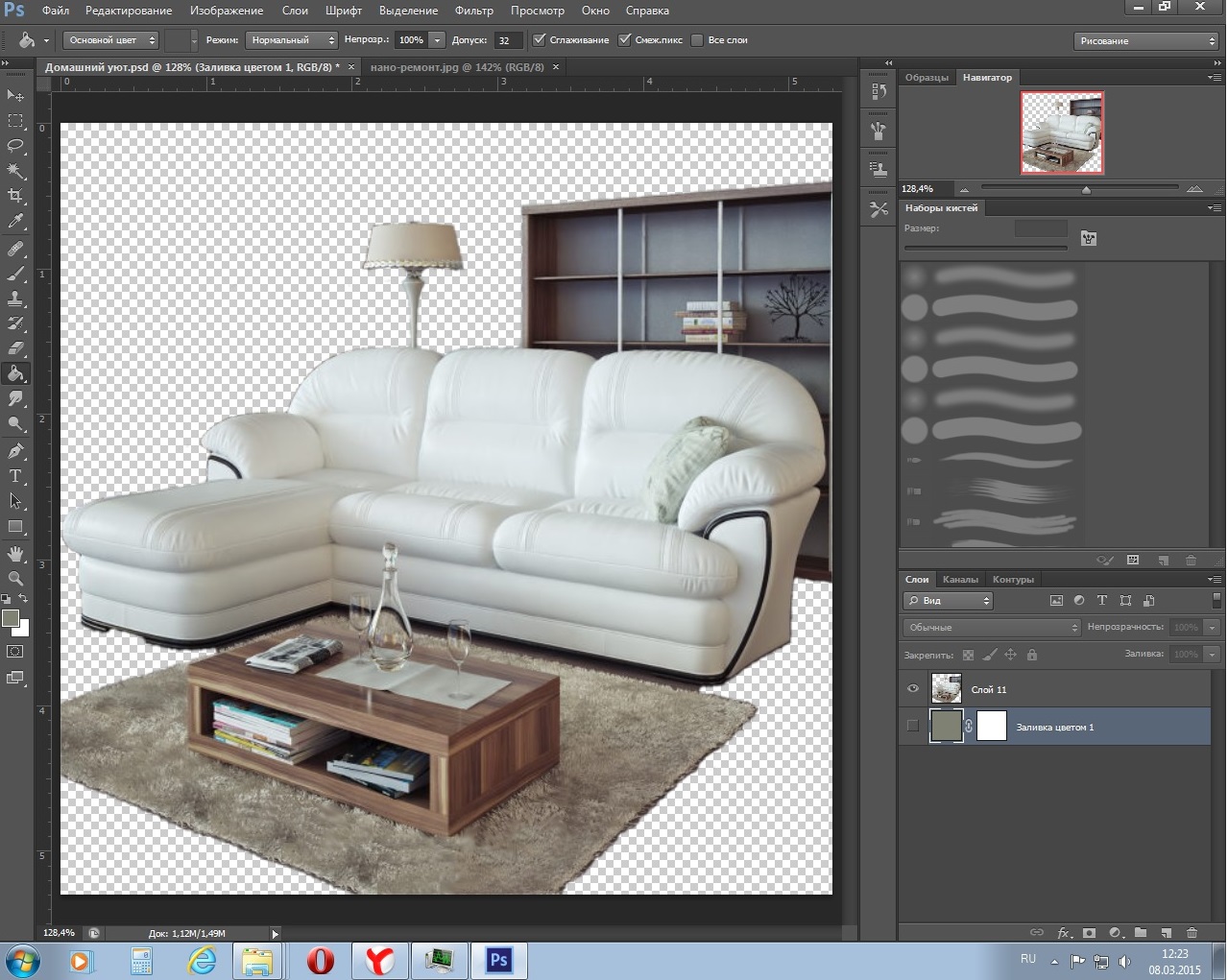Toggle lock transparent pixels

tap(968, 655)
